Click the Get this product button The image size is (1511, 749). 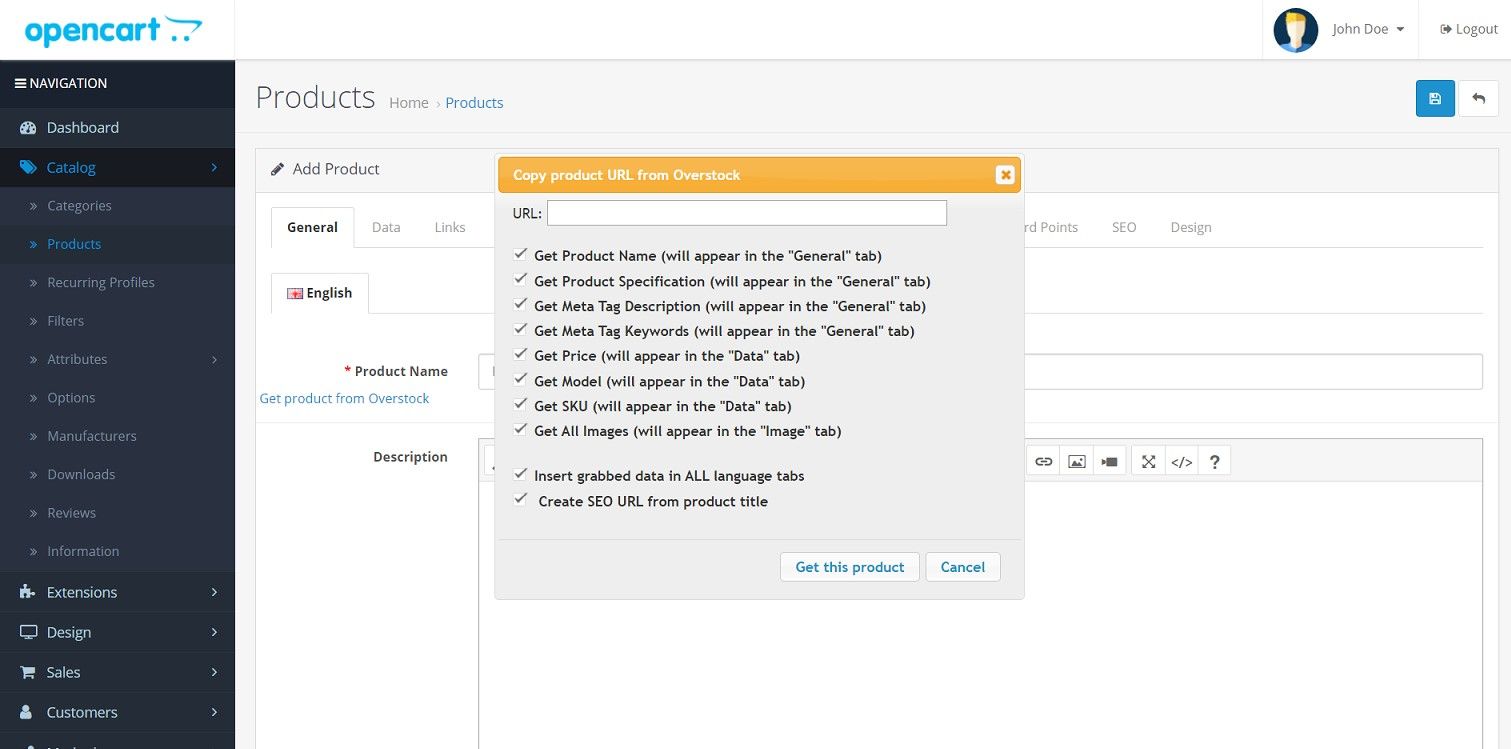[849, 567]
